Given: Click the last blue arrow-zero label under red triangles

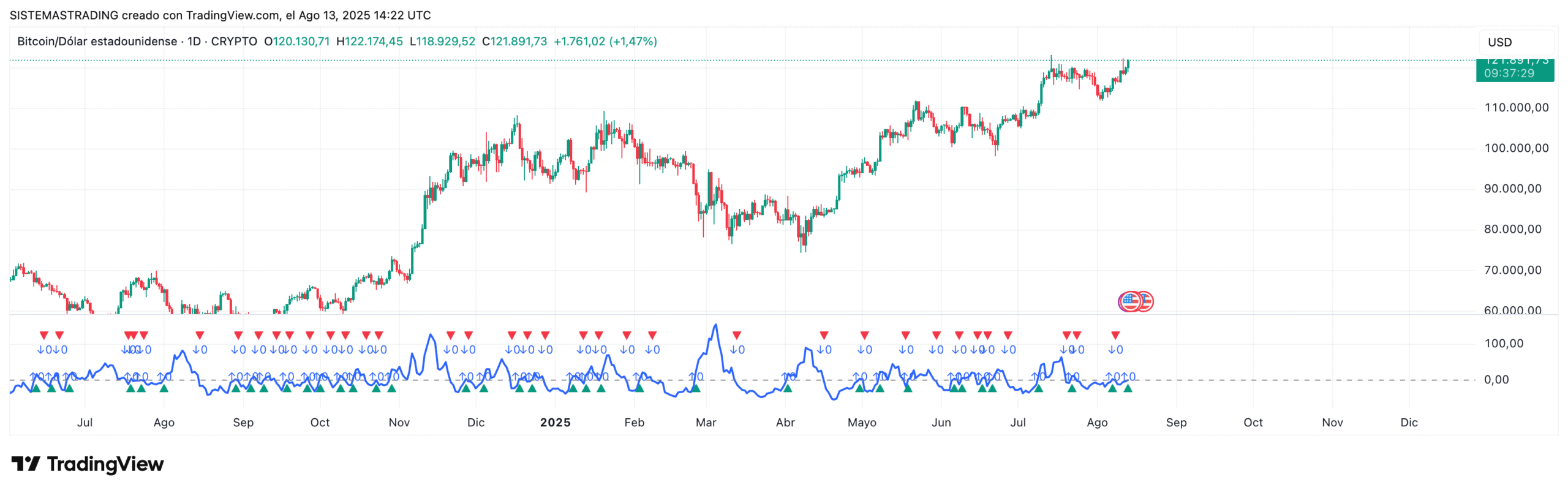Looking at the screenshot, I should (1115, 350).
